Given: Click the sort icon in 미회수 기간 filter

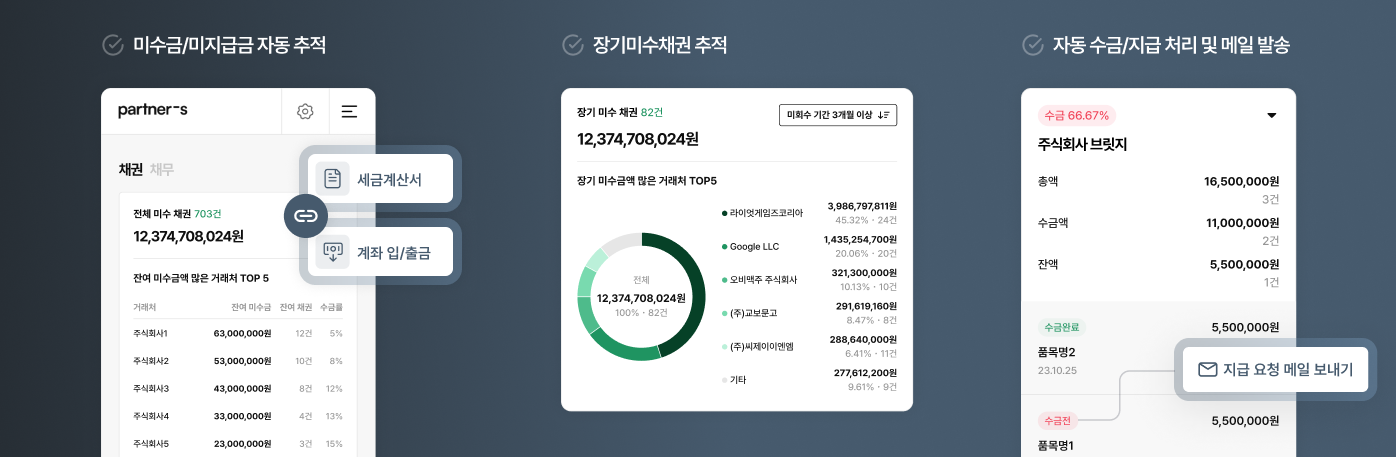Looking at the screenshot, I should tap(883, 115).
